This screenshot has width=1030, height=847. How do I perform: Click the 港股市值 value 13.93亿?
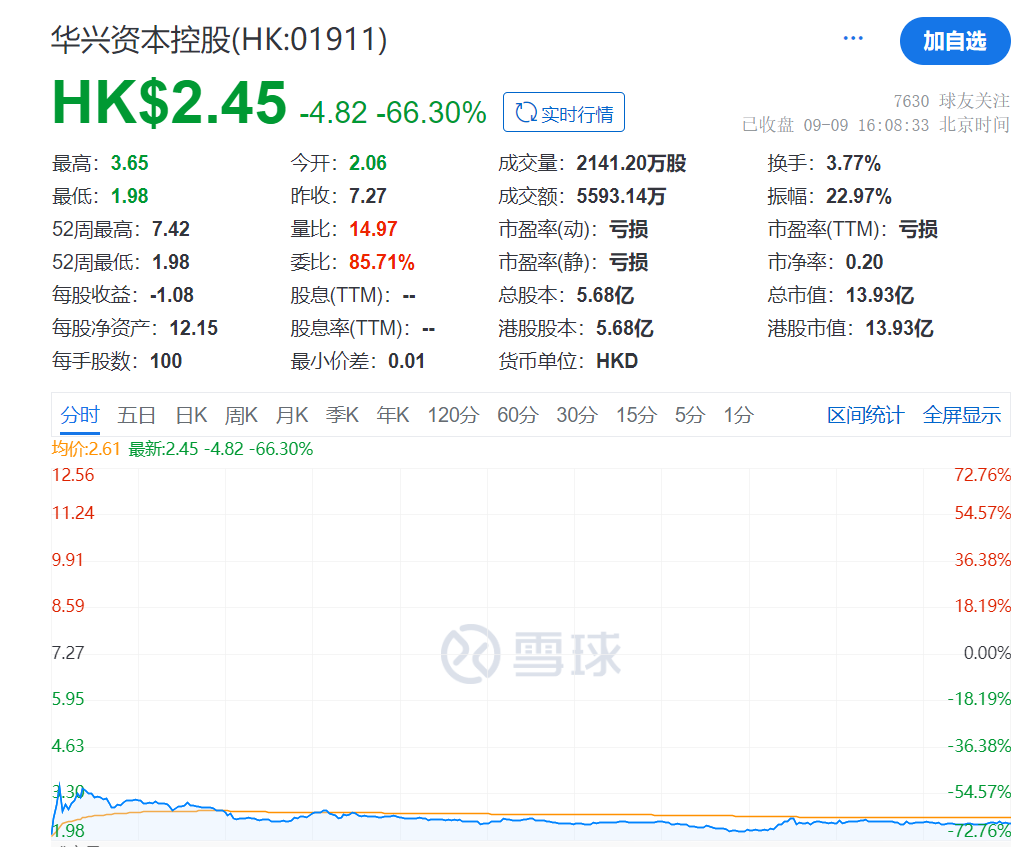point(899,328)
